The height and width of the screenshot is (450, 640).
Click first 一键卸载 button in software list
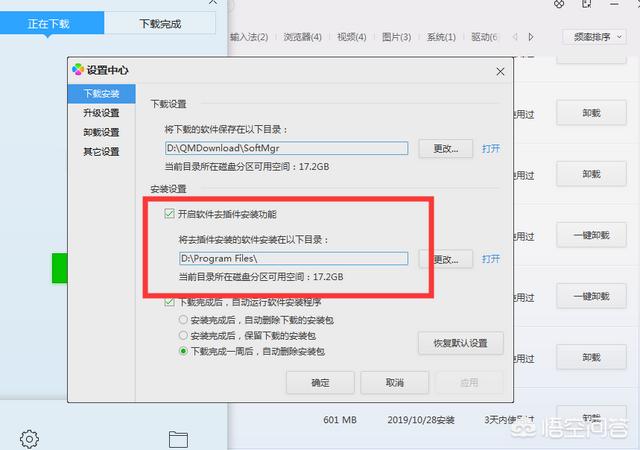click(x=591, y=235)
